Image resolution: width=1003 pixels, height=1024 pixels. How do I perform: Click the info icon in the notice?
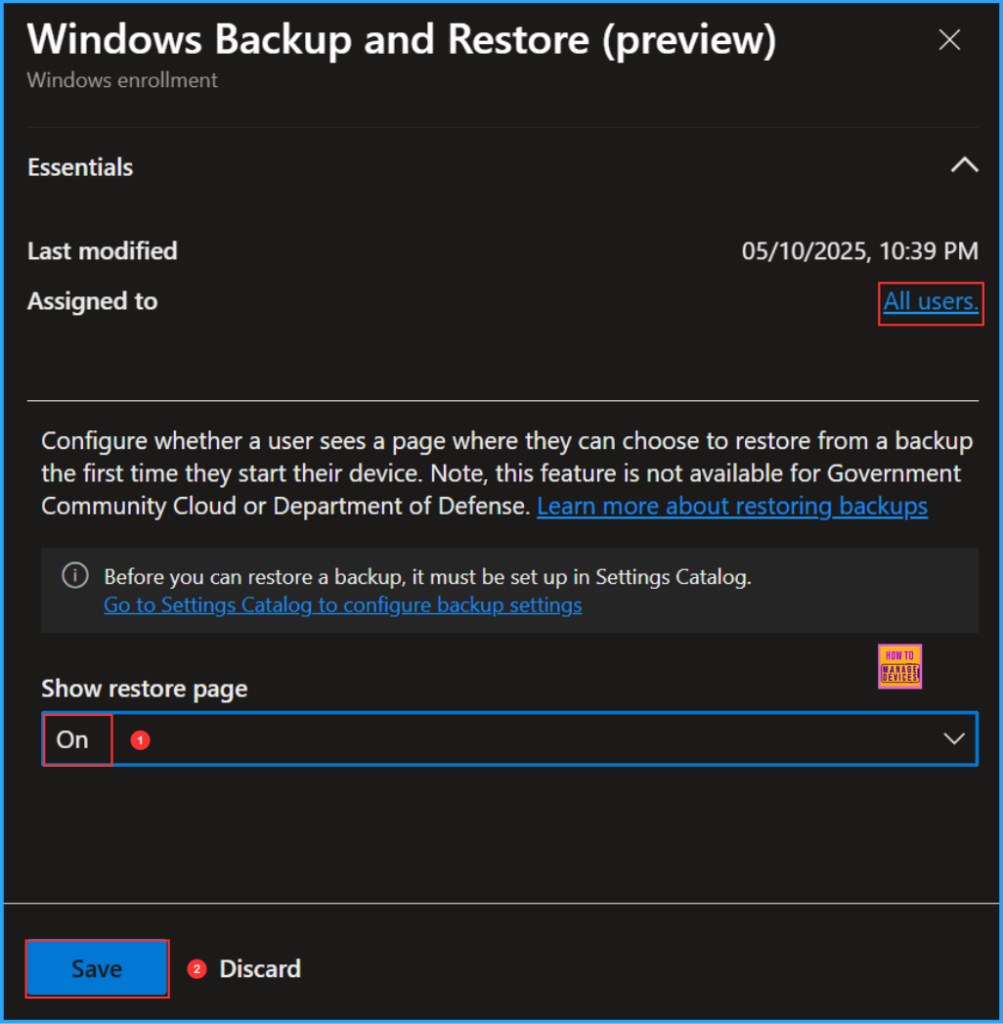tap(75, 576)
